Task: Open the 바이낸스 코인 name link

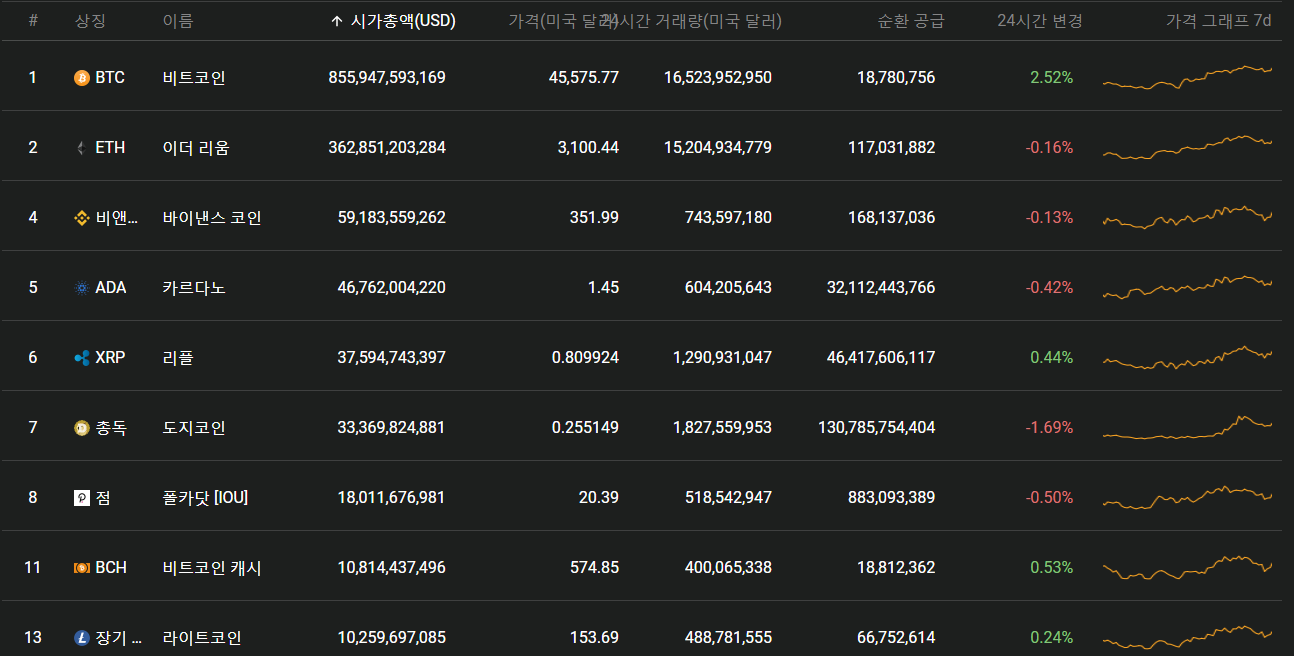Action: [x=212, y=217]
